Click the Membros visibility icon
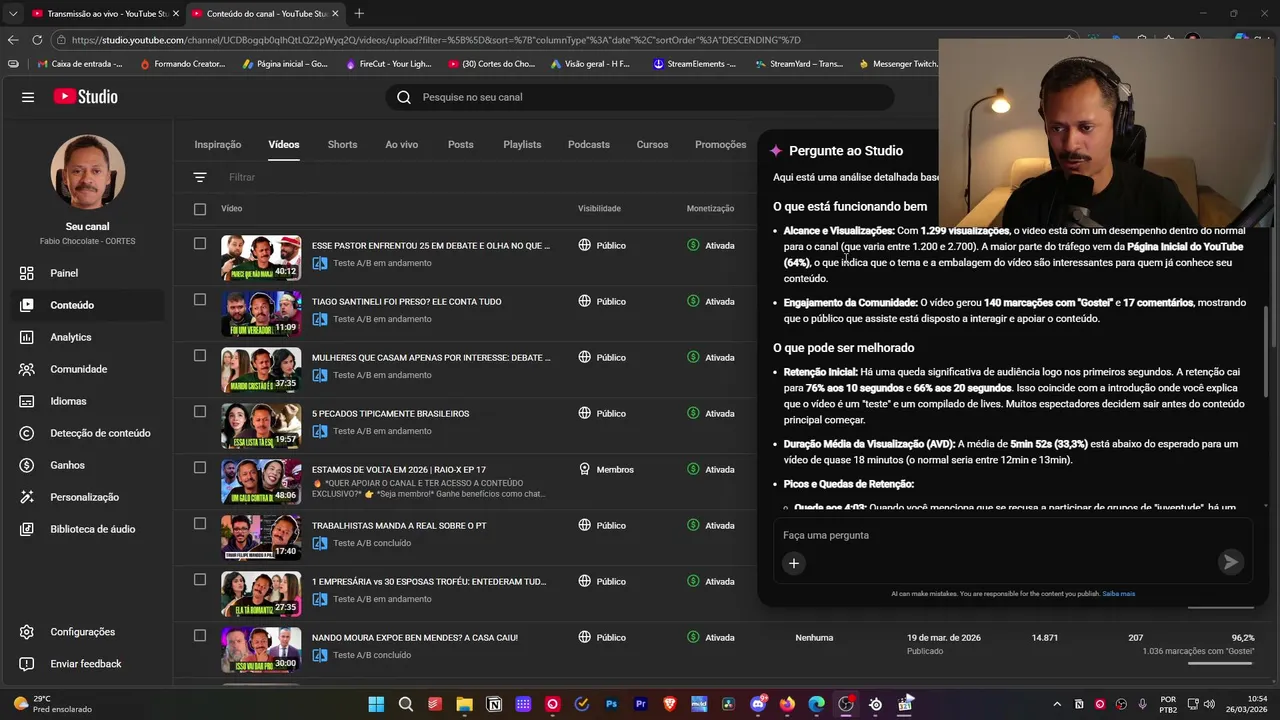The height and width of the screenshot is (720, 1280). [585, 469]
